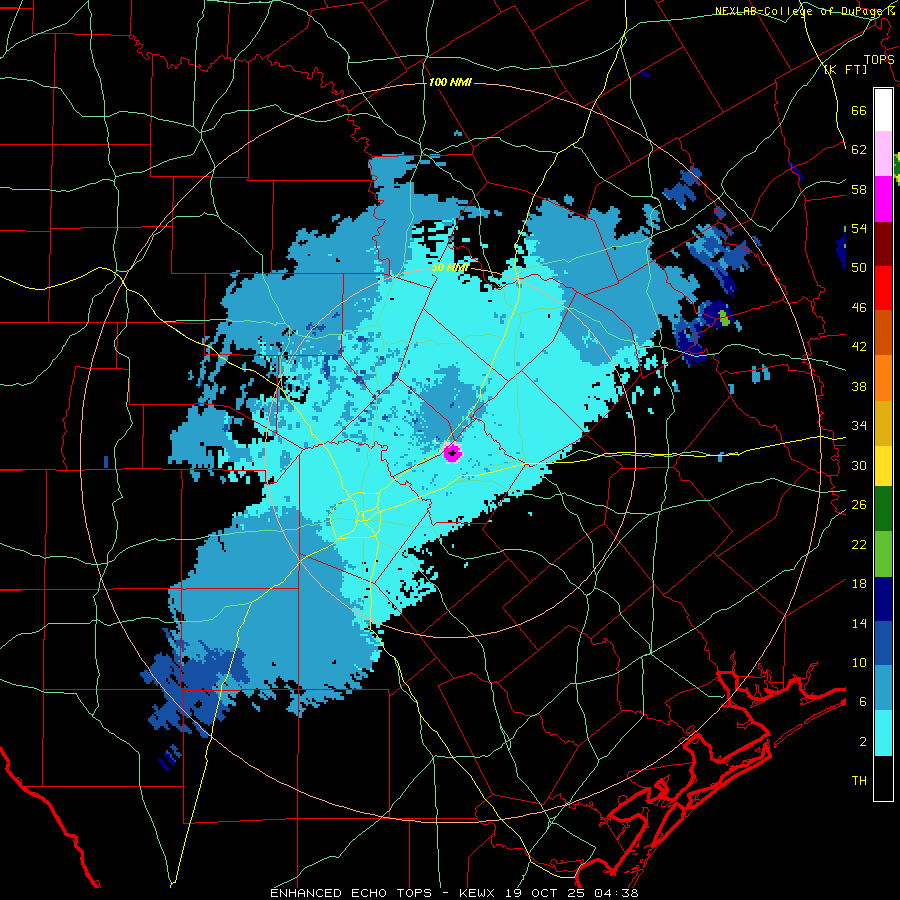Click the '04:38' timestamp
Viewport: 900px width, 900px height.
pos(614,893)
